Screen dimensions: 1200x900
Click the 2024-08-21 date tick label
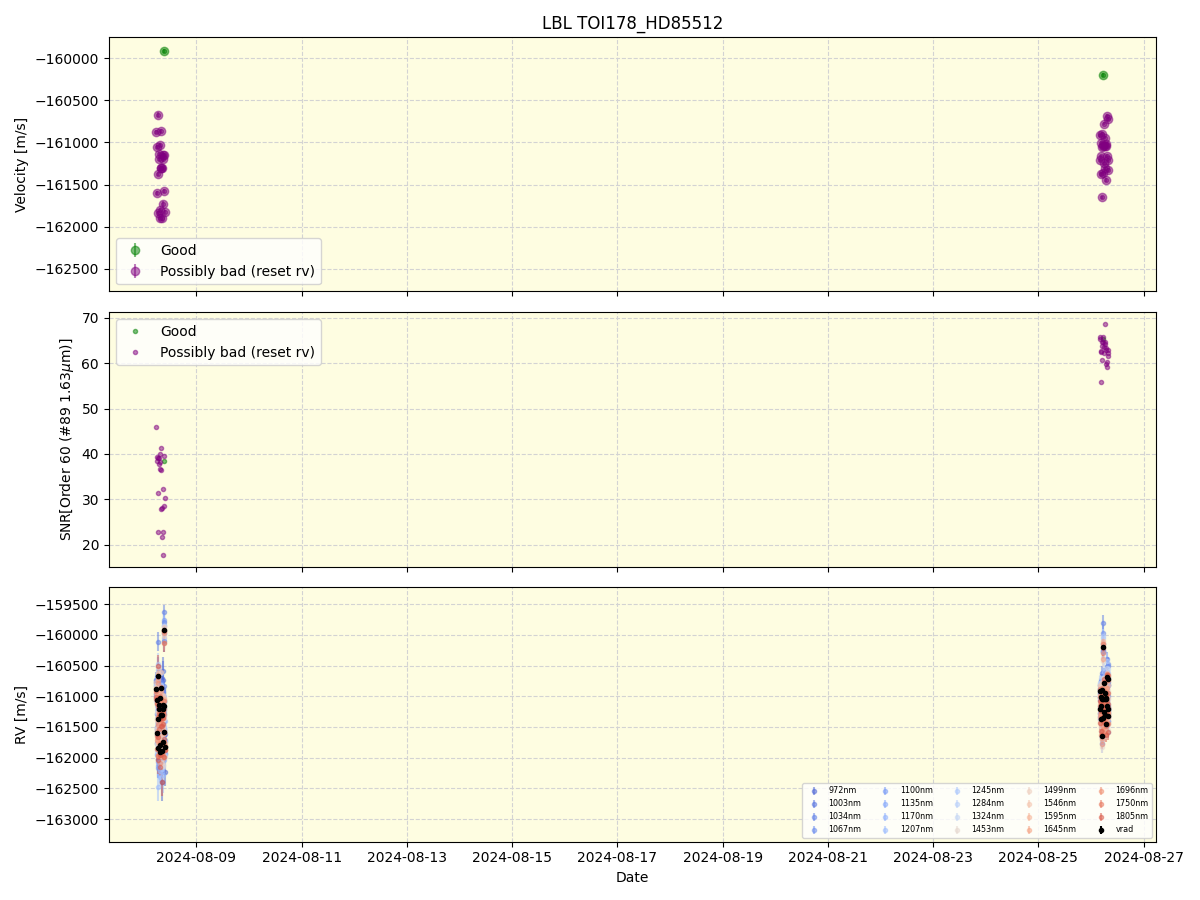[828, 856]
